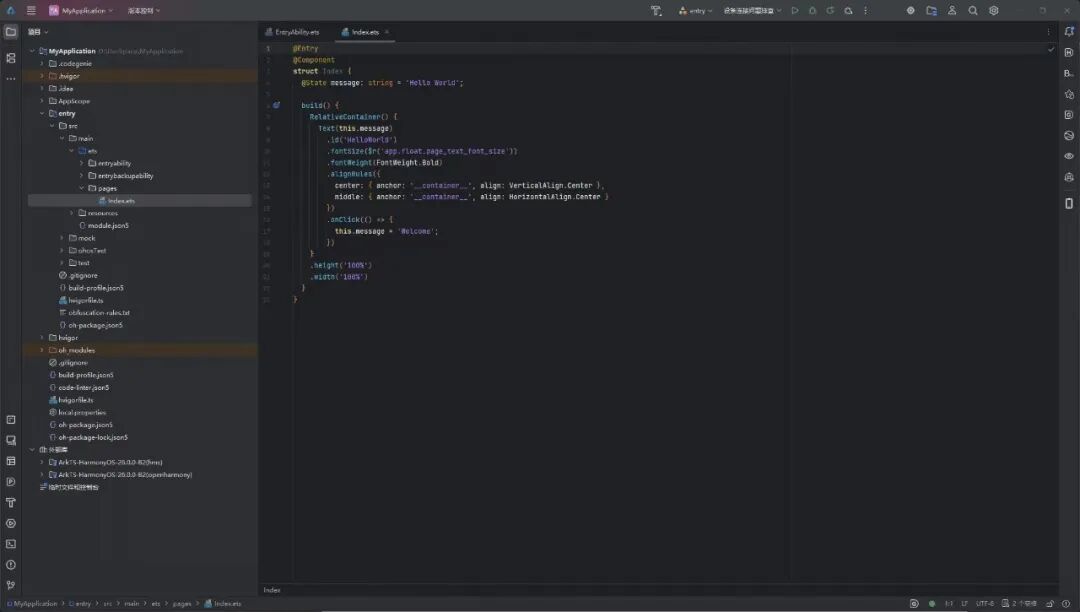Collapse the entry module folder

pos(42,114)
